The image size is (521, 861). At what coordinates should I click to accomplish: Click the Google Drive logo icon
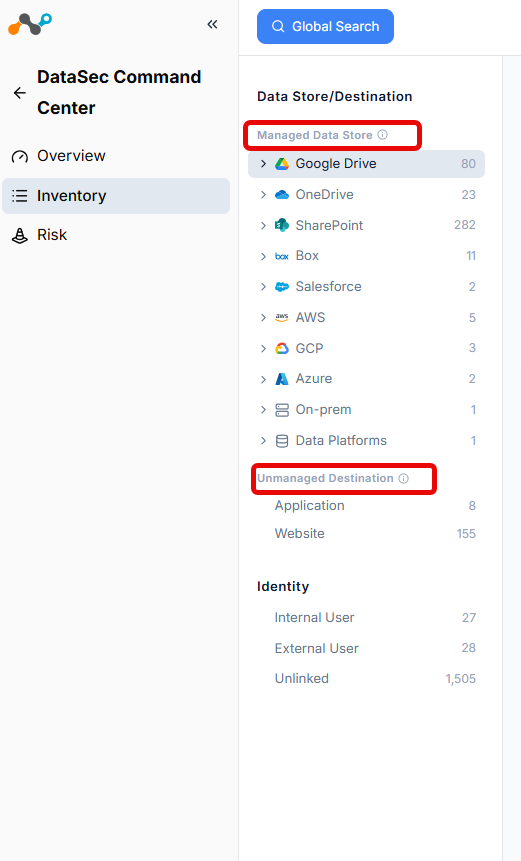pyautogui.click(x=282, y=164)
